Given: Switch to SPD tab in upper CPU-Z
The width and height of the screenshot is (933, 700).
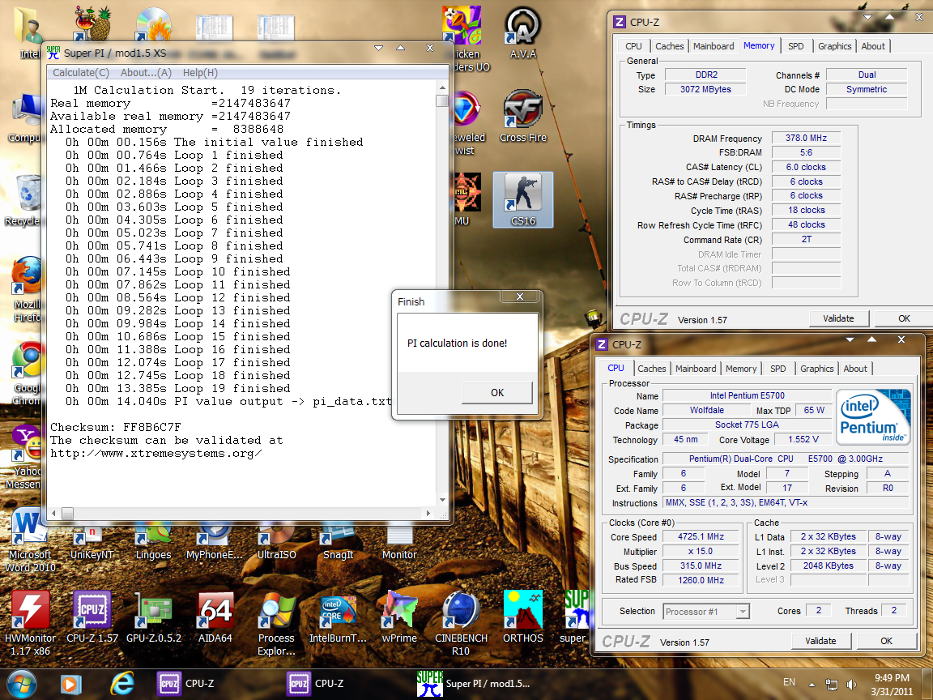Looking at the screenshot, I should [x=796, y=46].
